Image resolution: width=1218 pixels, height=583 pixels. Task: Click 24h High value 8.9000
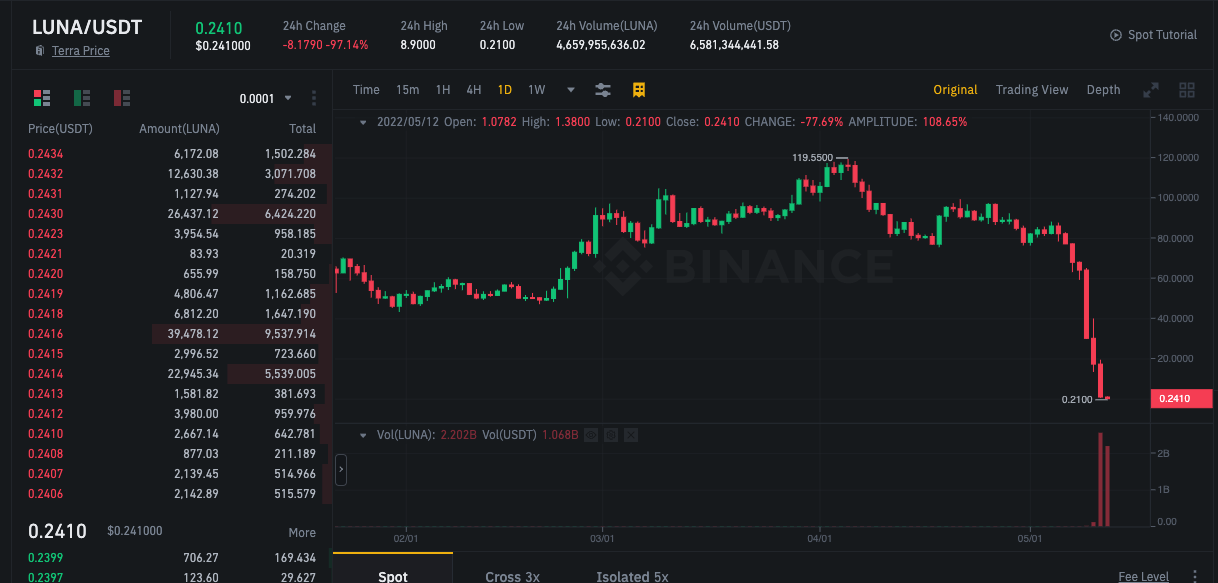[x=417, y=45]
